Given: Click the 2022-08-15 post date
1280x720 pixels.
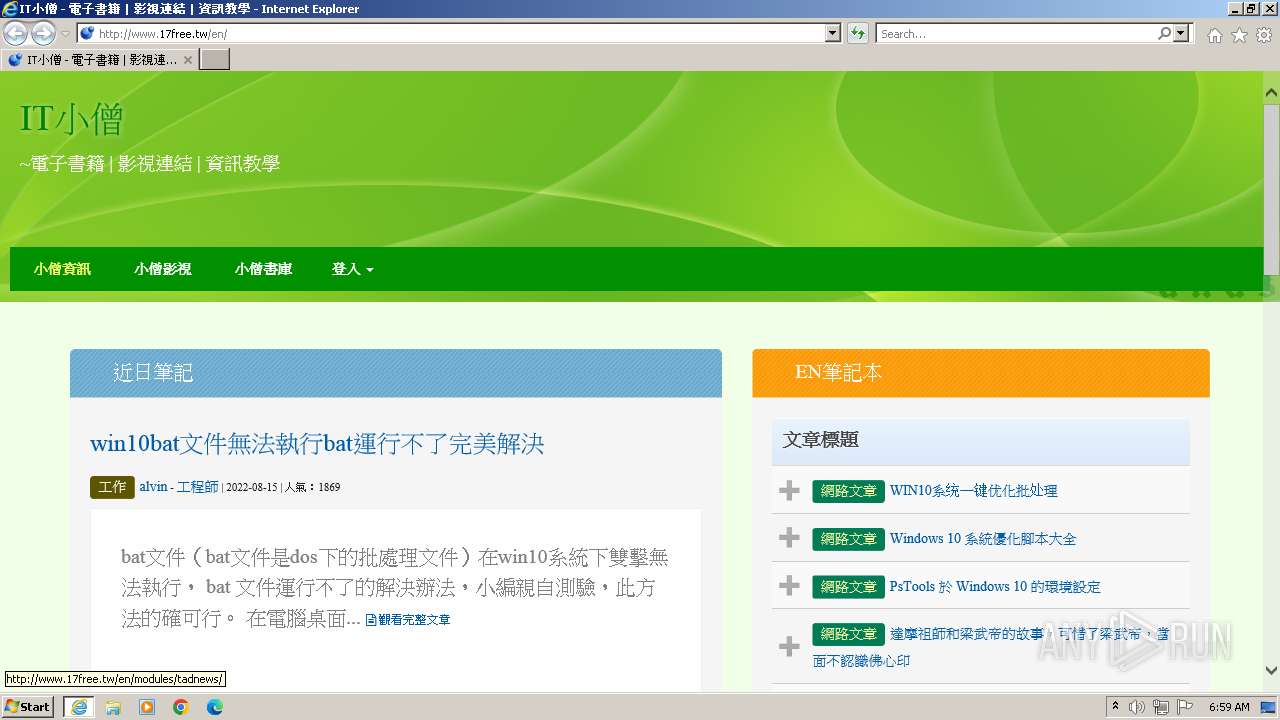Looking at the screenshot, I should click(252, 487).
